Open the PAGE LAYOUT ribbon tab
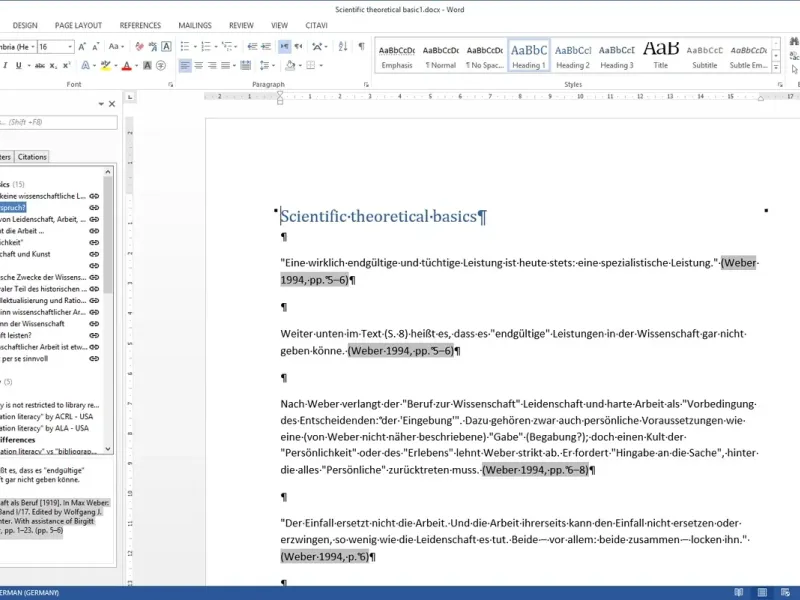 click(x=78, y=26)
